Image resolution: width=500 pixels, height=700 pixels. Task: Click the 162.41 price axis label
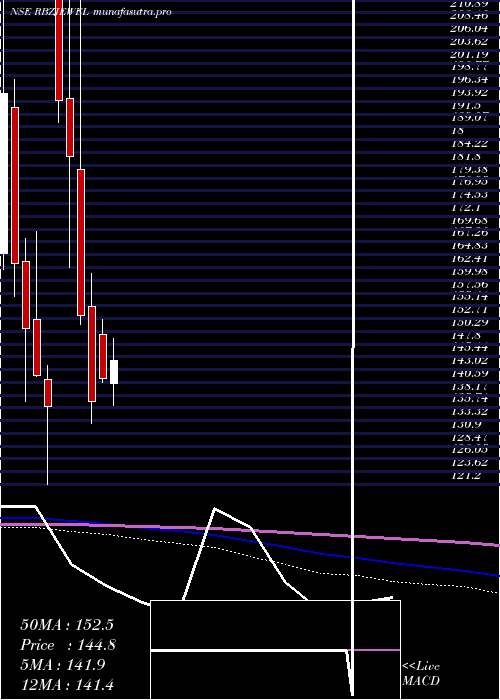[469, 258]
